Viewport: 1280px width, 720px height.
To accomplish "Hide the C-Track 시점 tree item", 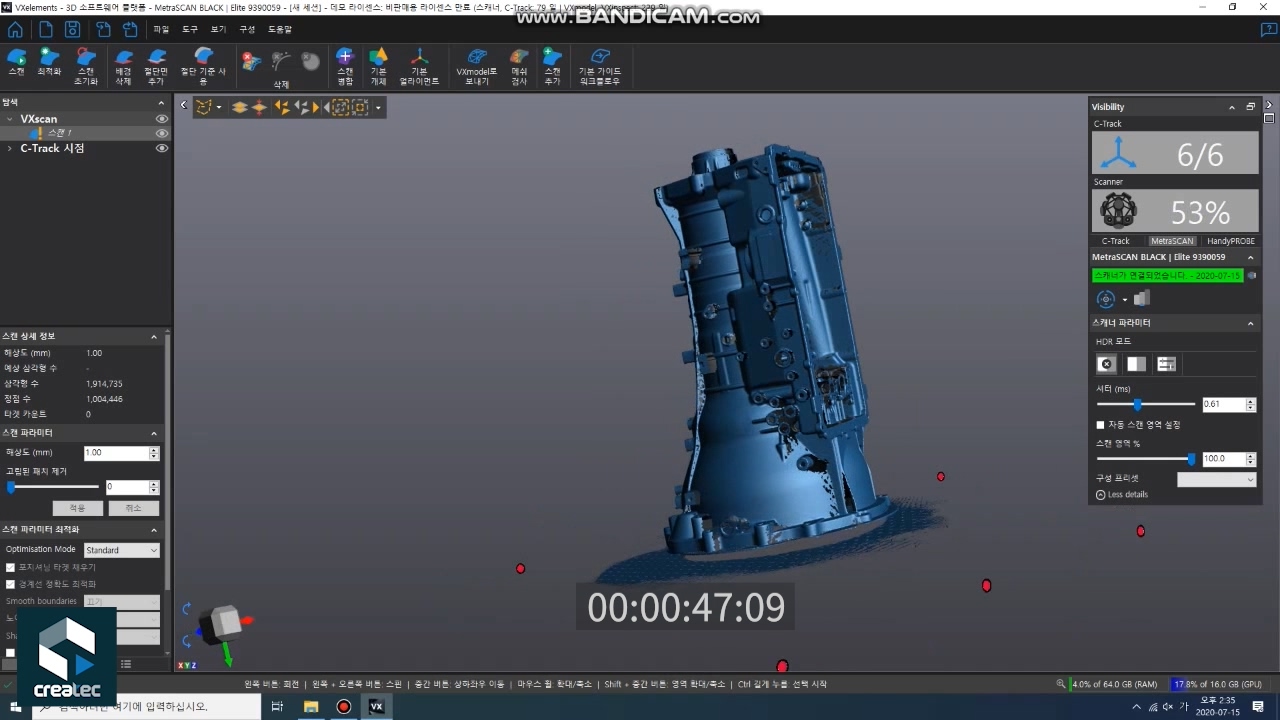I will tap(161, 148).
